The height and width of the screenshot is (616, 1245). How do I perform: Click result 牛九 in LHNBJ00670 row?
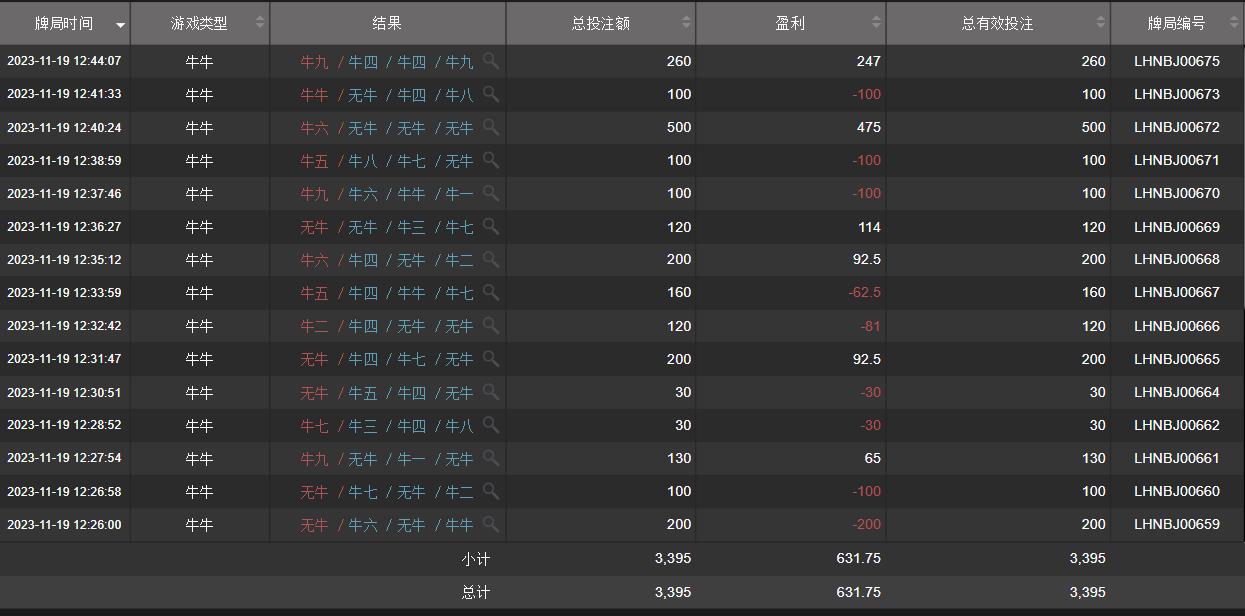tap(314, 194)
